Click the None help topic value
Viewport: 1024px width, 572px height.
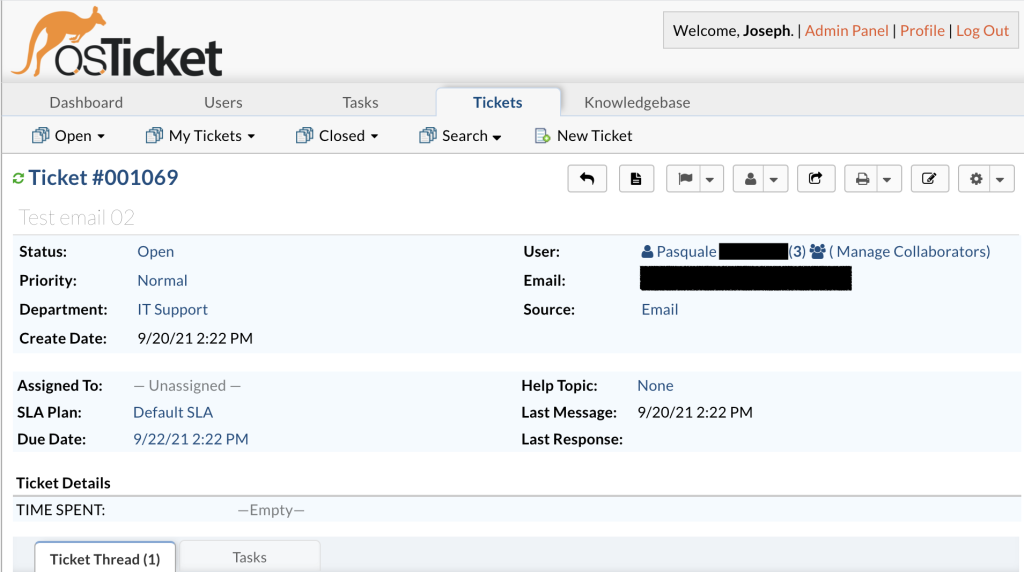[x=655, y=385]
